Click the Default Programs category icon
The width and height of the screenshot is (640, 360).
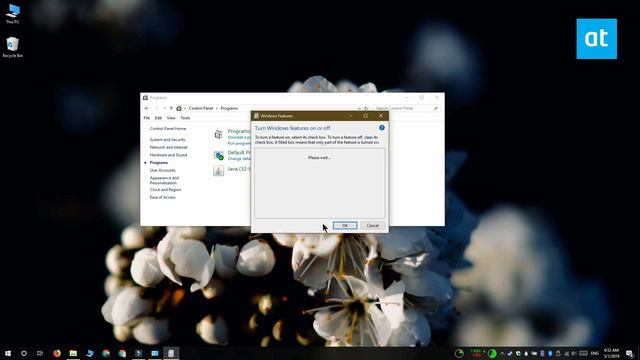(218, 156)
